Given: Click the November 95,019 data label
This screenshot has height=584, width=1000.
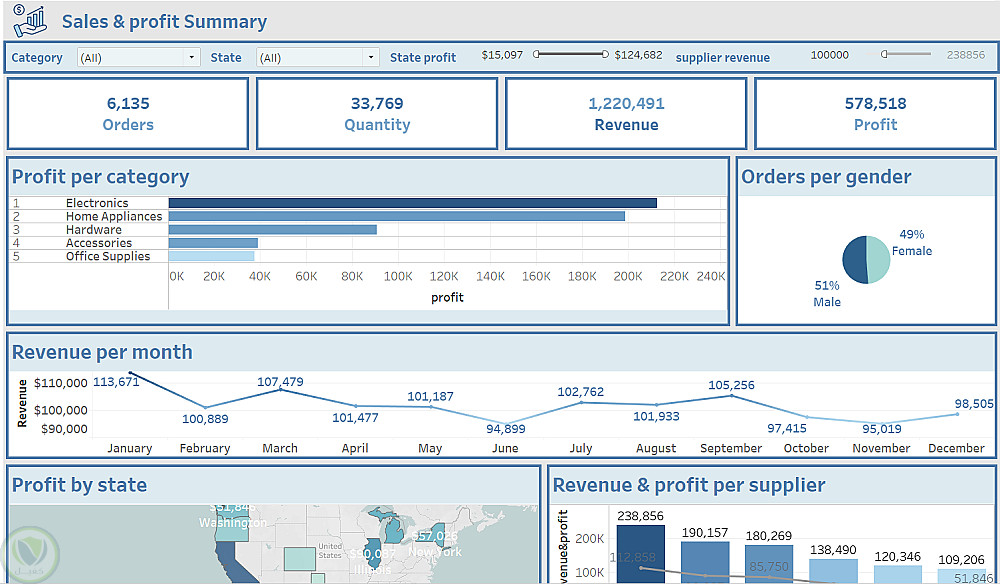Looking at the screenshot, I should click(882, 429).
